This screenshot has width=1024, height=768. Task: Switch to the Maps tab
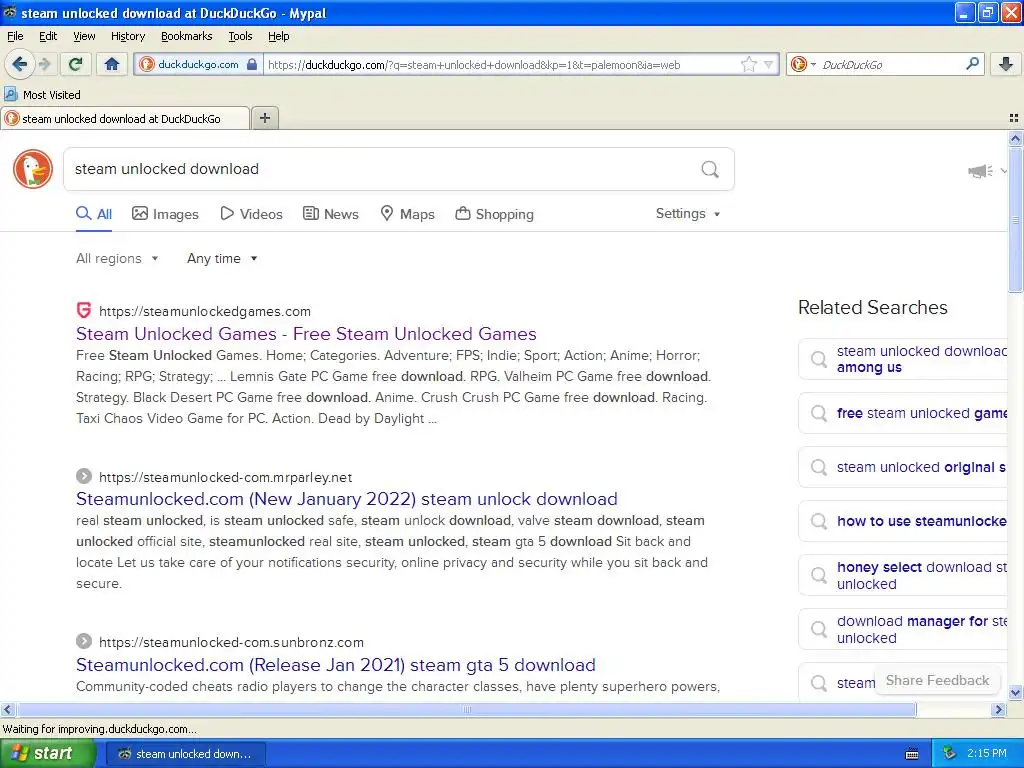click(x=408, y=214)
